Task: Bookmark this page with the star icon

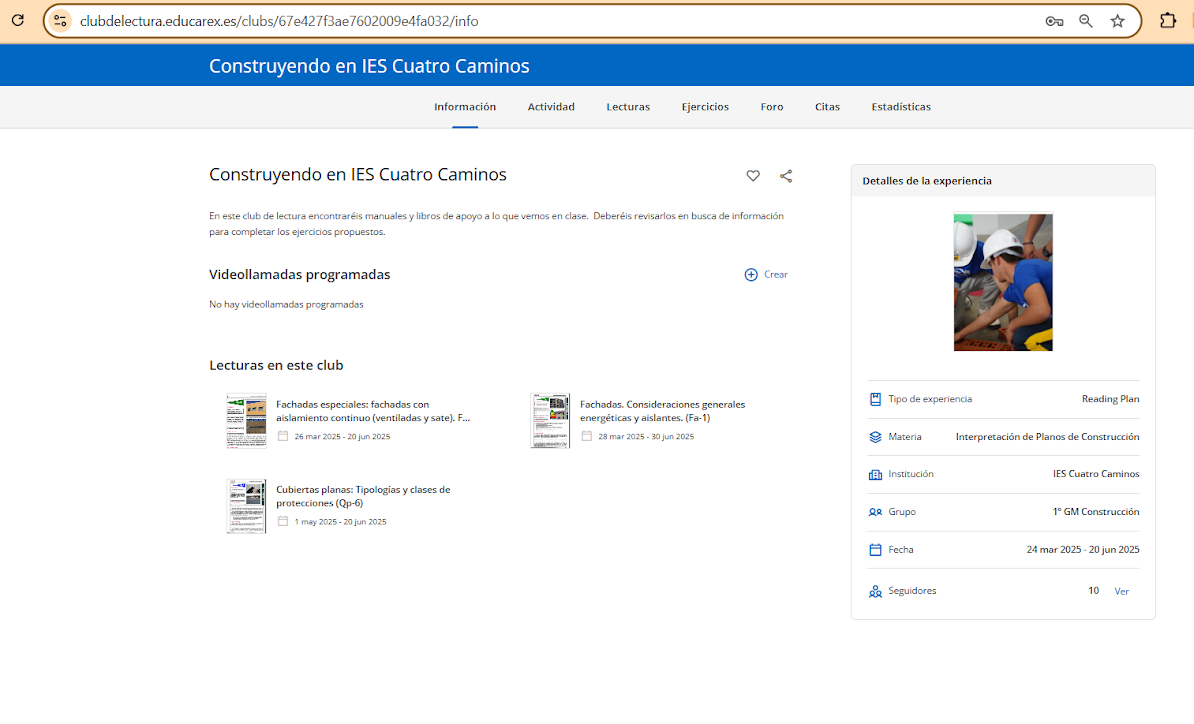Action: (x=1117, y=21)
